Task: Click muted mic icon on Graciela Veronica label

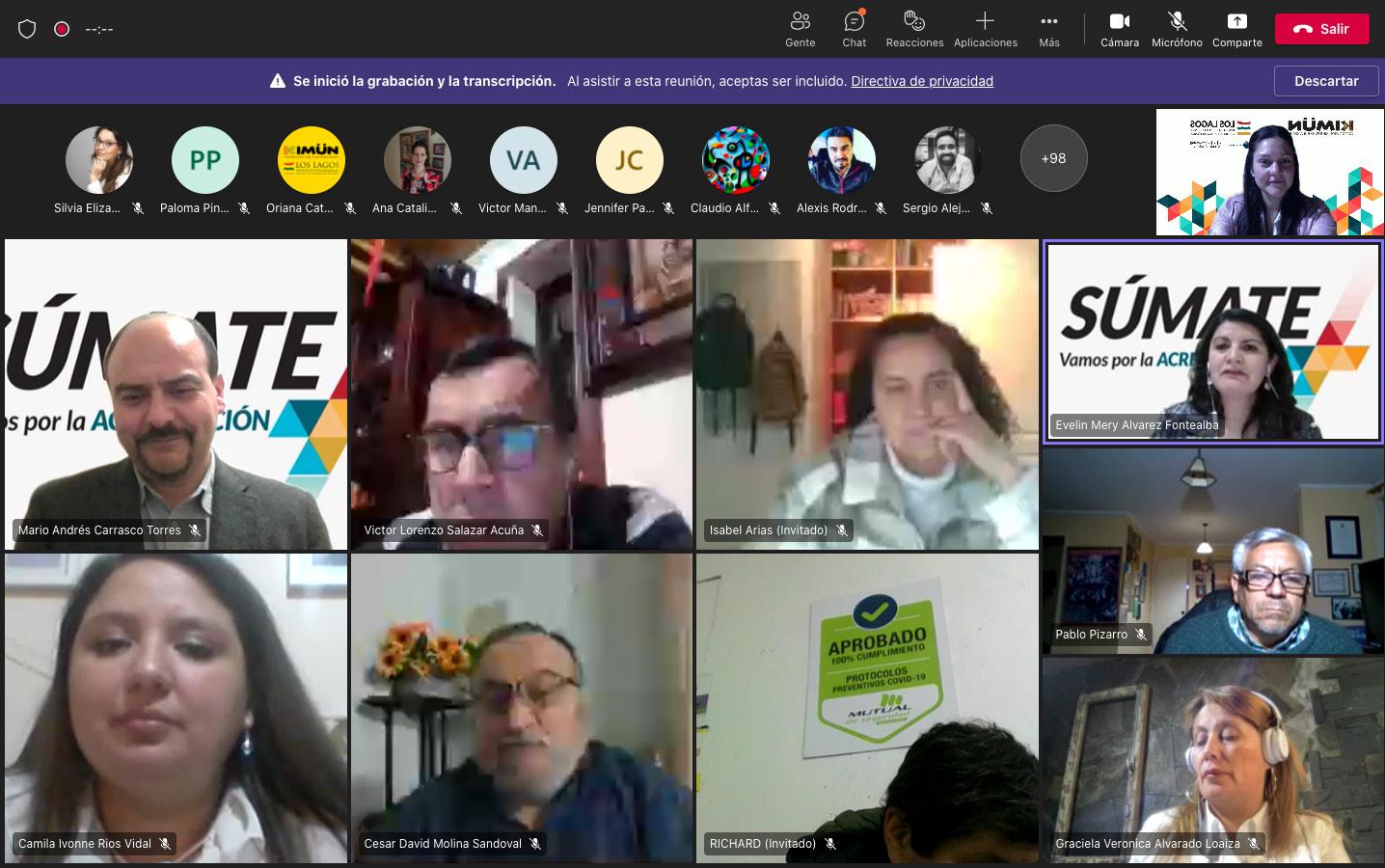Action: tap(1254, 844)
